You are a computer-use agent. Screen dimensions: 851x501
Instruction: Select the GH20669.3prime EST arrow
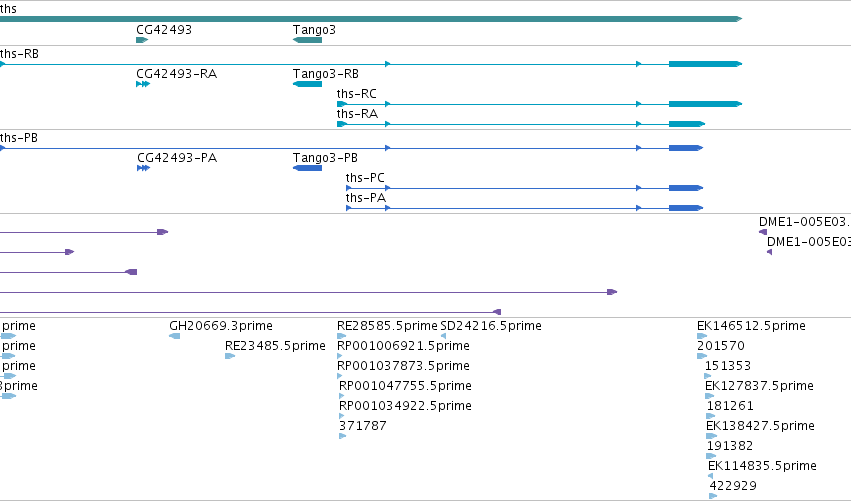click(174, 336)
